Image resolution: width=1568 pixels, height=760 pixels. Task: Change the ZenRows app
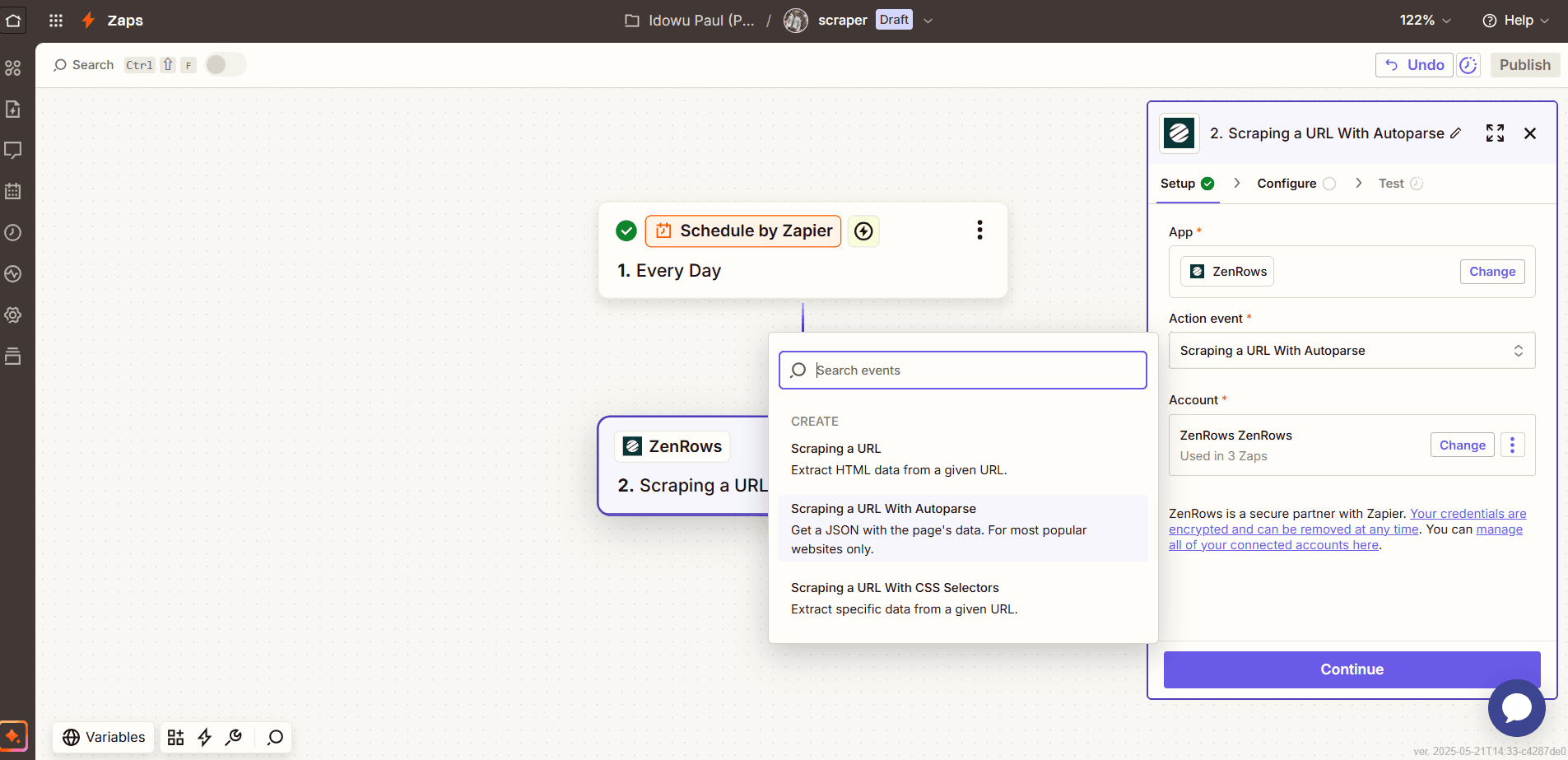click(x=1492, y=272)
